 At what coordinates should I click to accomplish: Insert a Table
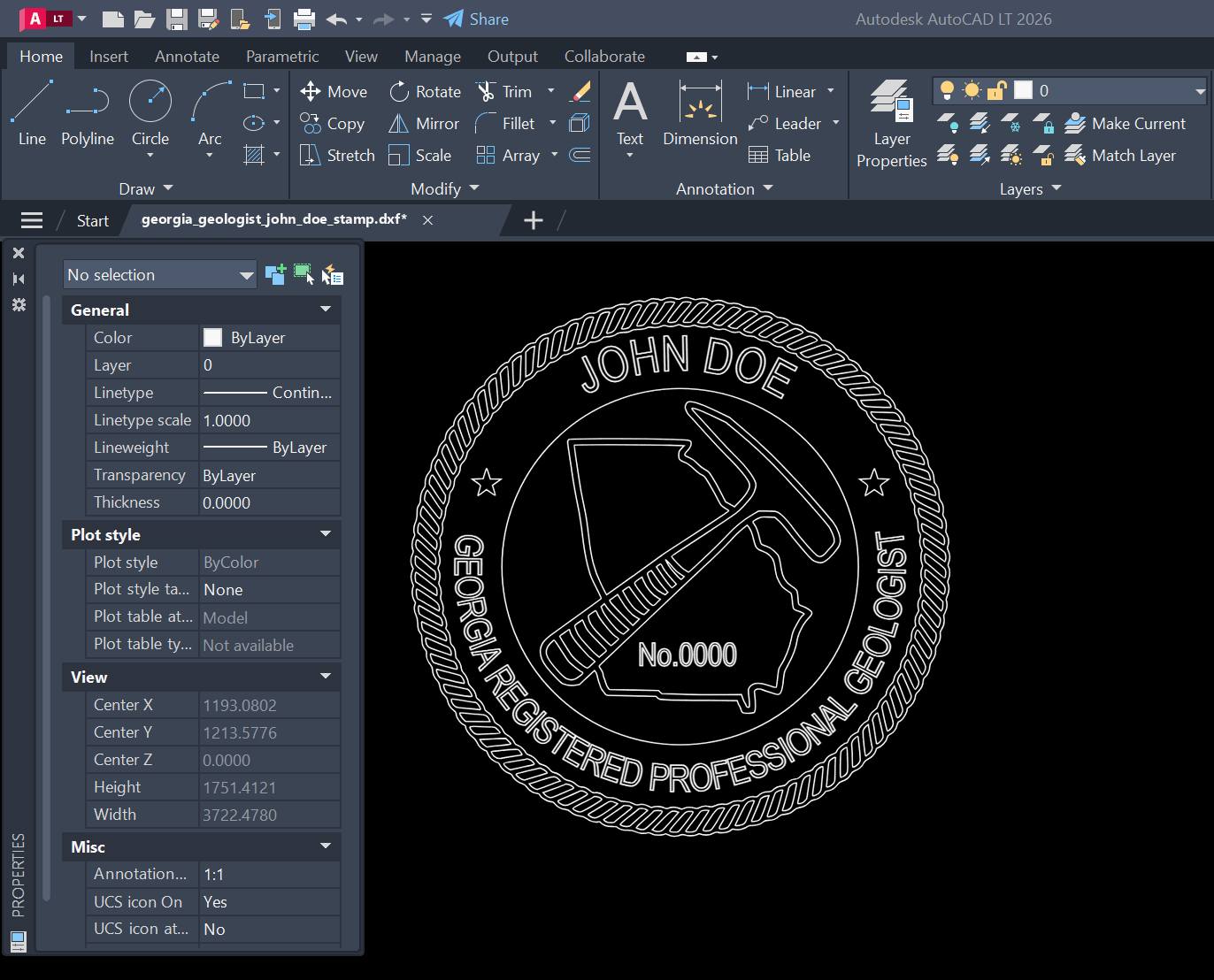pos(780,156)
